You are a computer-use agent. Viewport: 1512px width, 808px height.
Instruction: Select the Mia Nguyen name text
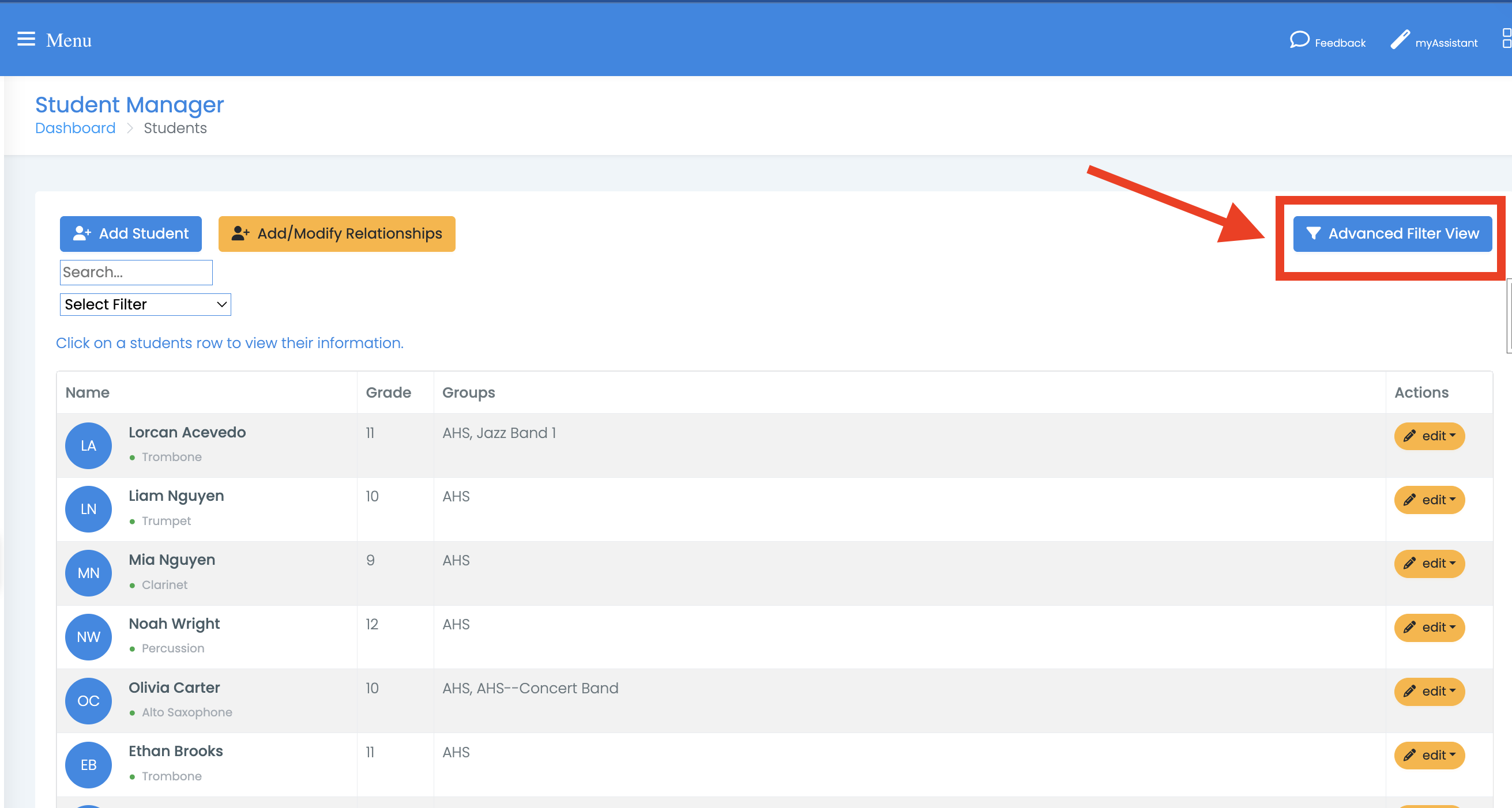(x=172, y=560)
